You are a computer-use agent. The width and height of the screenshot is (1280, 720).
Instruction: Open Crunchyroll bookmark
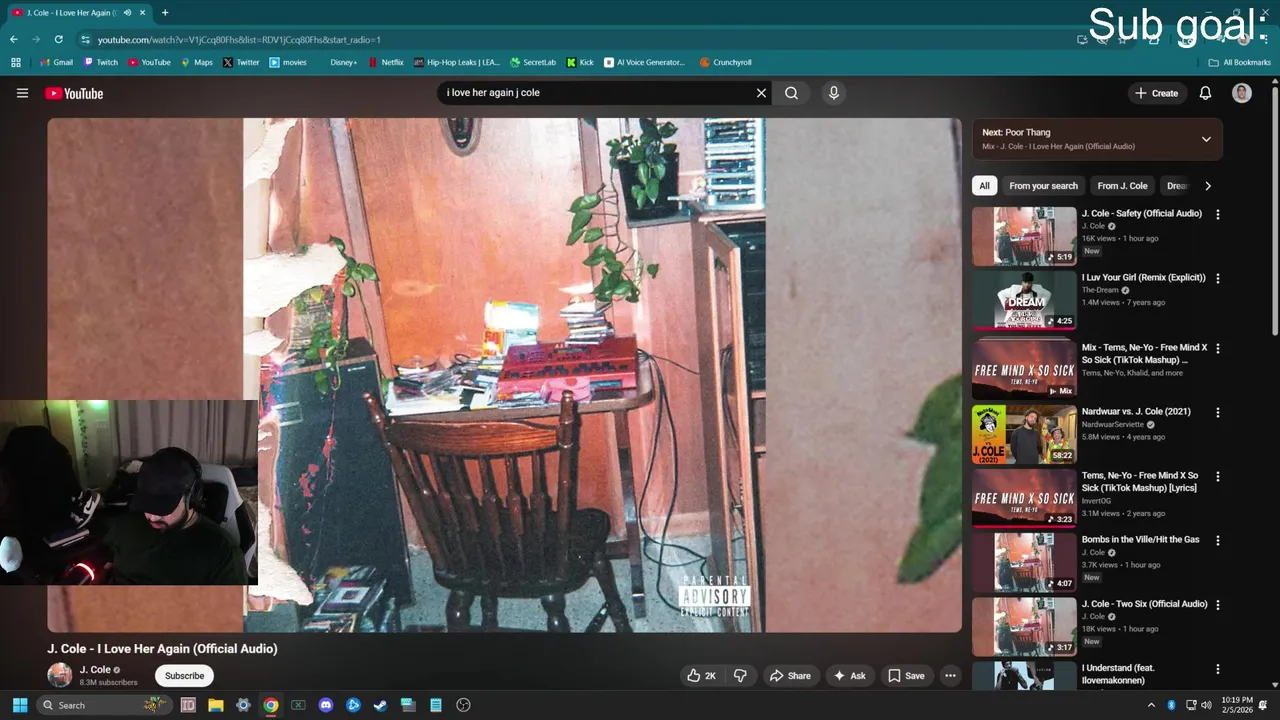725,62
